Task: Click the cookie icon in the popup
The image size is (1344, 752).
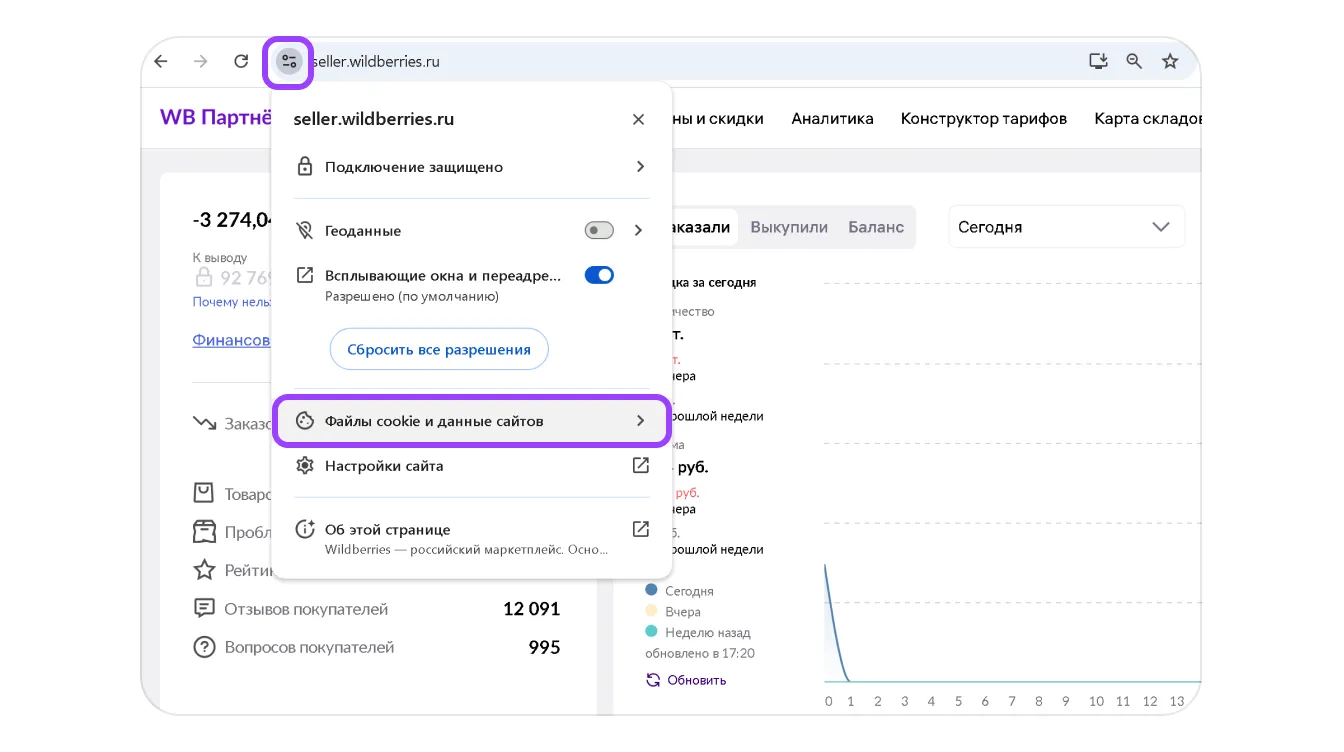Action: tap(305, 421)
